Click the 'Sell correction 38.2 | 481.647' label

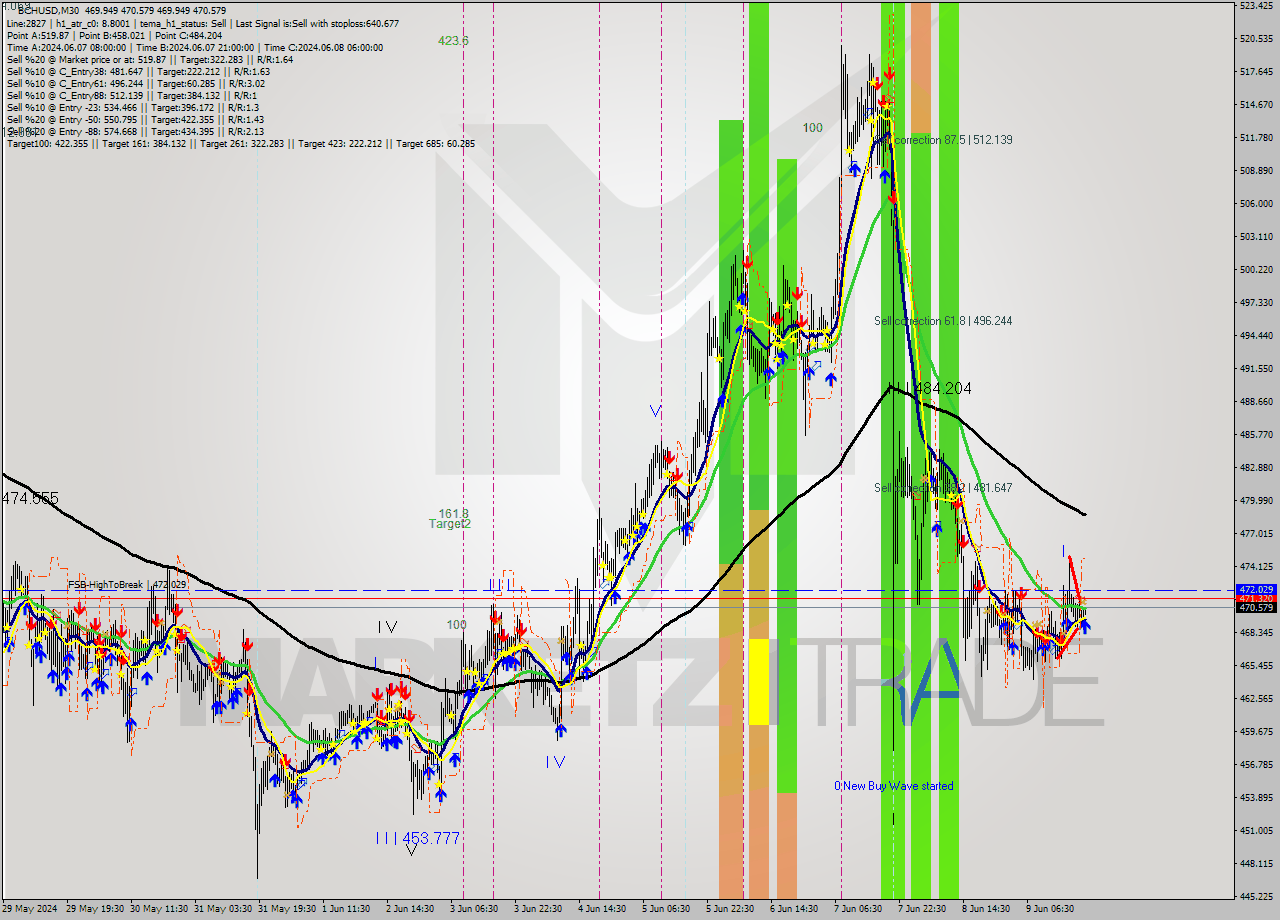click(x=943, y=488)
